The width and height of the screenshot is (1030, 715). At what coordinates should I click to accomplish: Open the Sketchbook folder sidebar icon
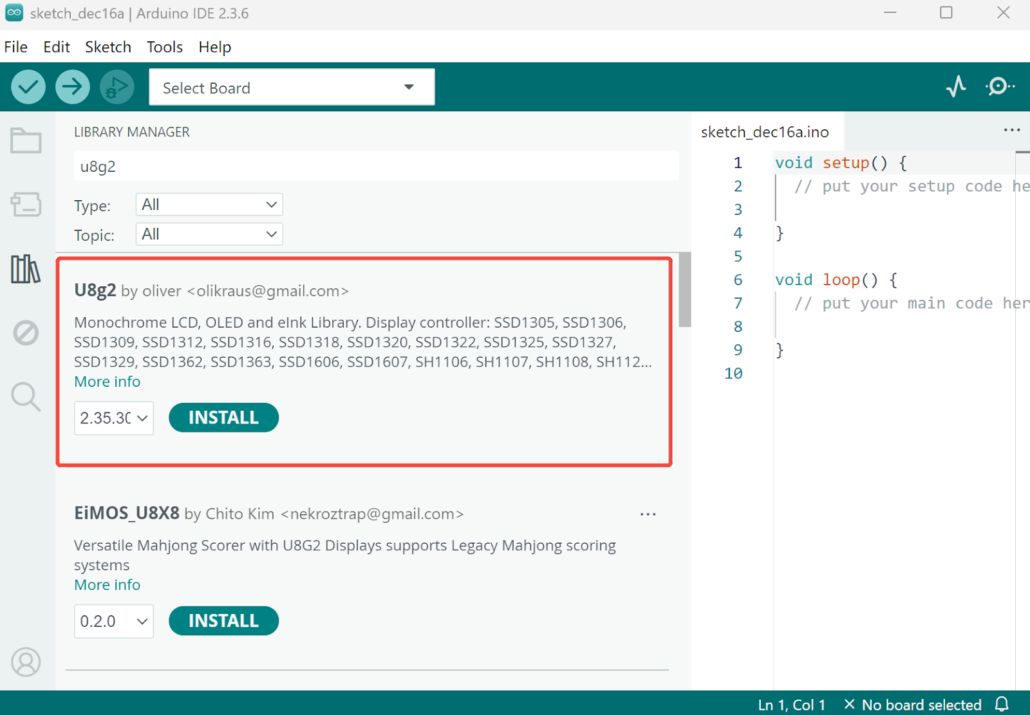point(26,141)
